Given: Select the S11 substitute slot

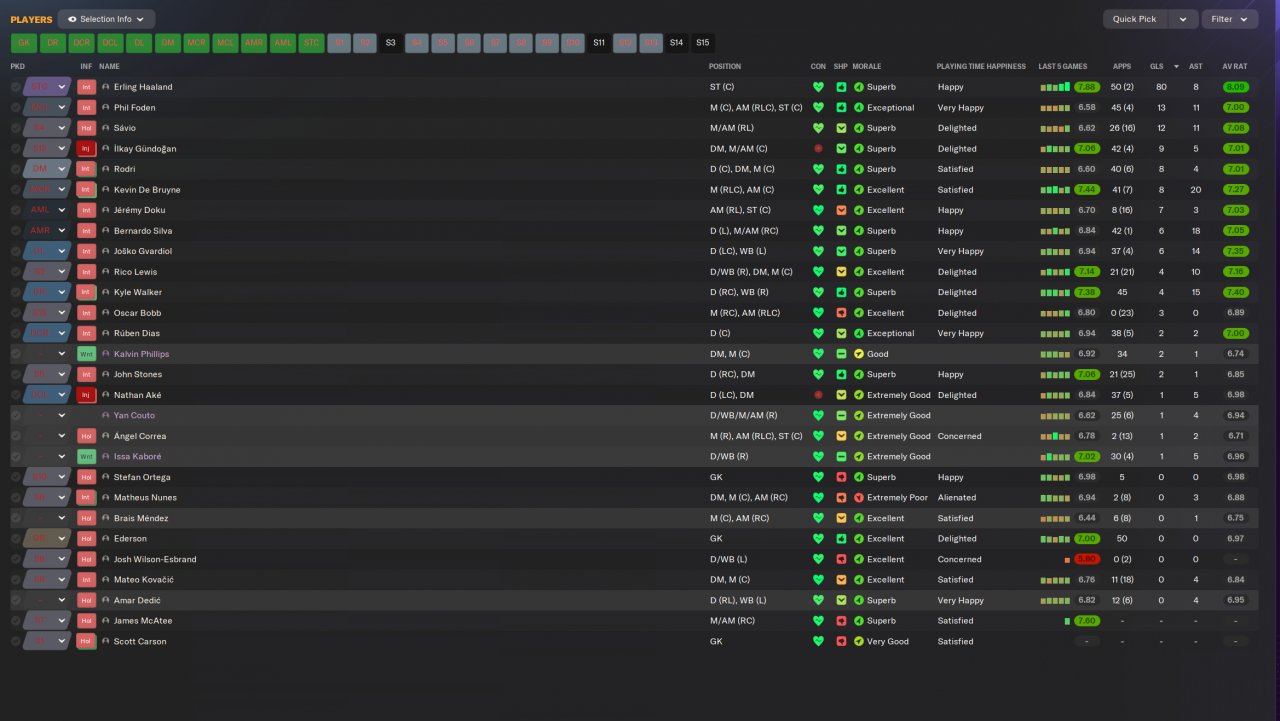Looking at the screenshot, I should (599, 43).
